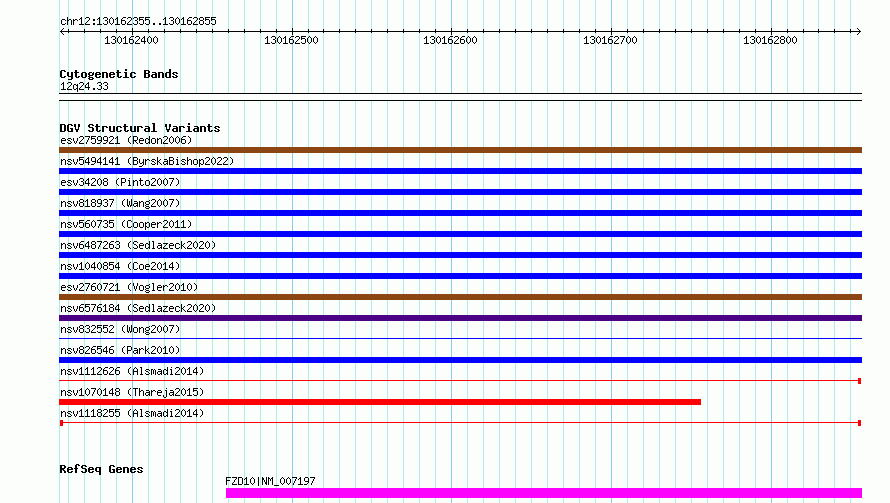Open variant nsv5494141 (ByrskaBishop2022) label
Screen dimensions: 890x503
[147, 161]
